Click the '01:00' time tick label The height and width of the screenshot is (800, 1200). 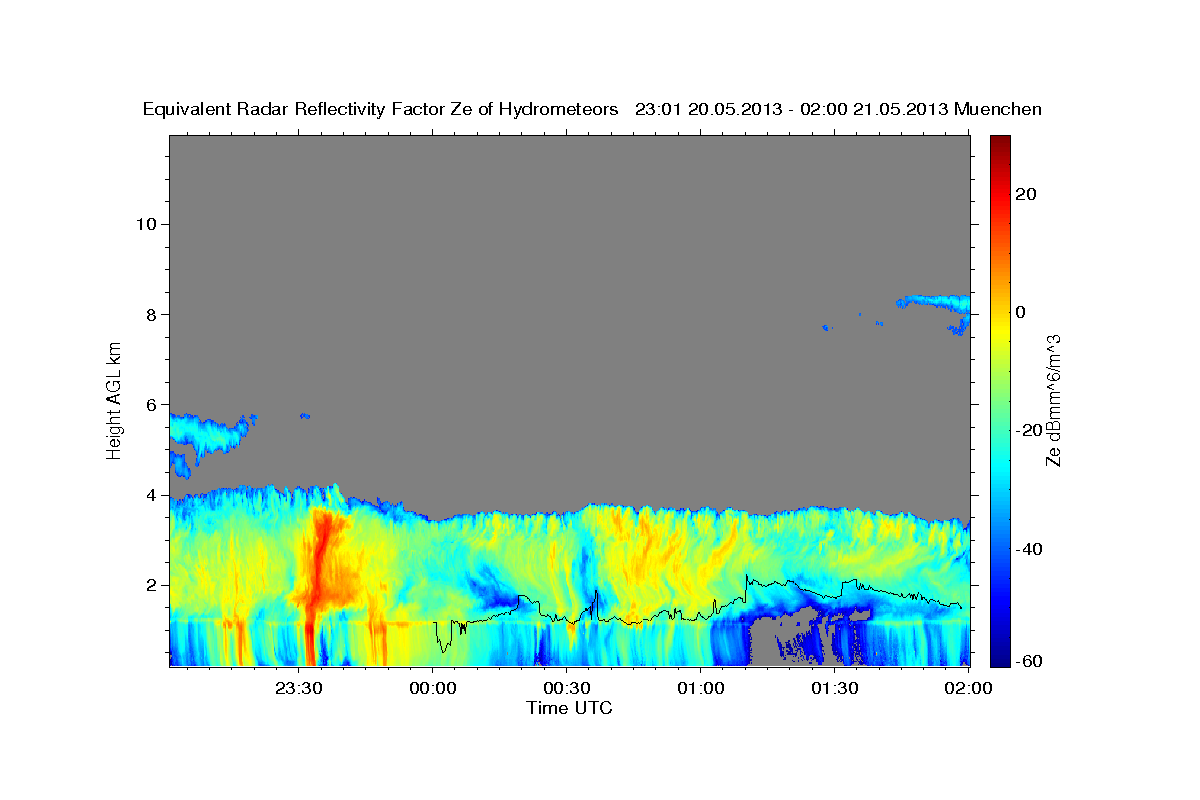pyautogui.click(x=700, y=688)
